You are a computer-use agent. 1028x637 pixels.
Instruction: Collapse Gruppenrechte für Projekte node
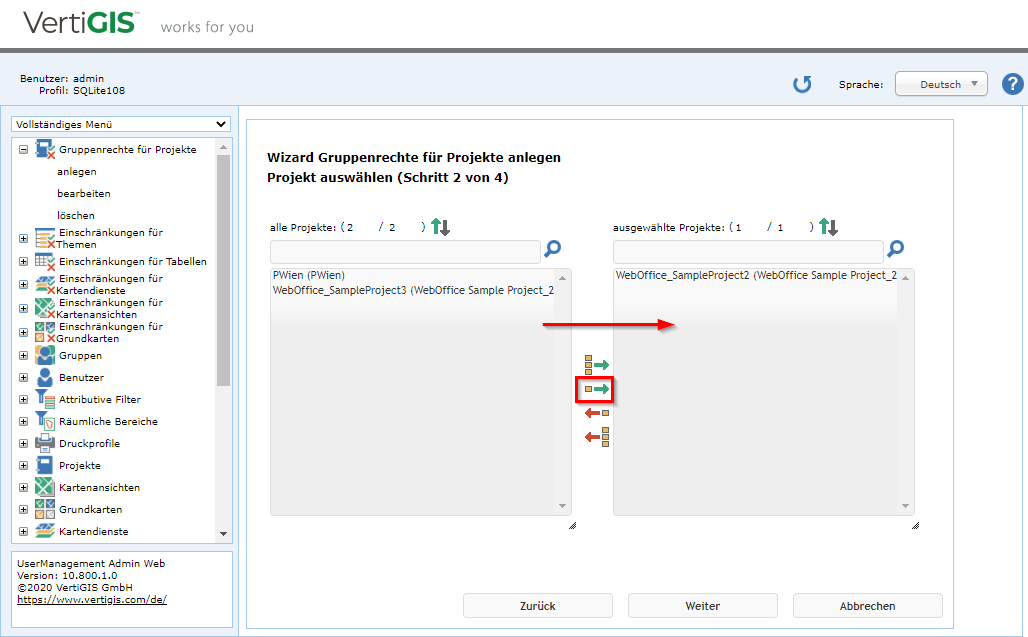pos(23,150)
